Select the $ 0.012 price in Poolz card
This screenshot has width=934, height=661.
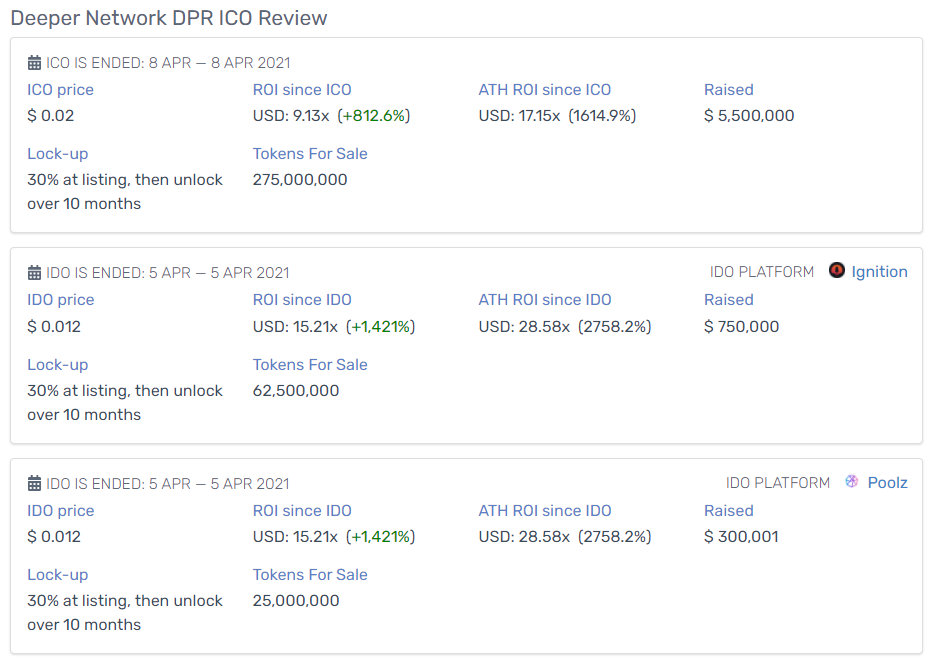[x=54, y=537]
